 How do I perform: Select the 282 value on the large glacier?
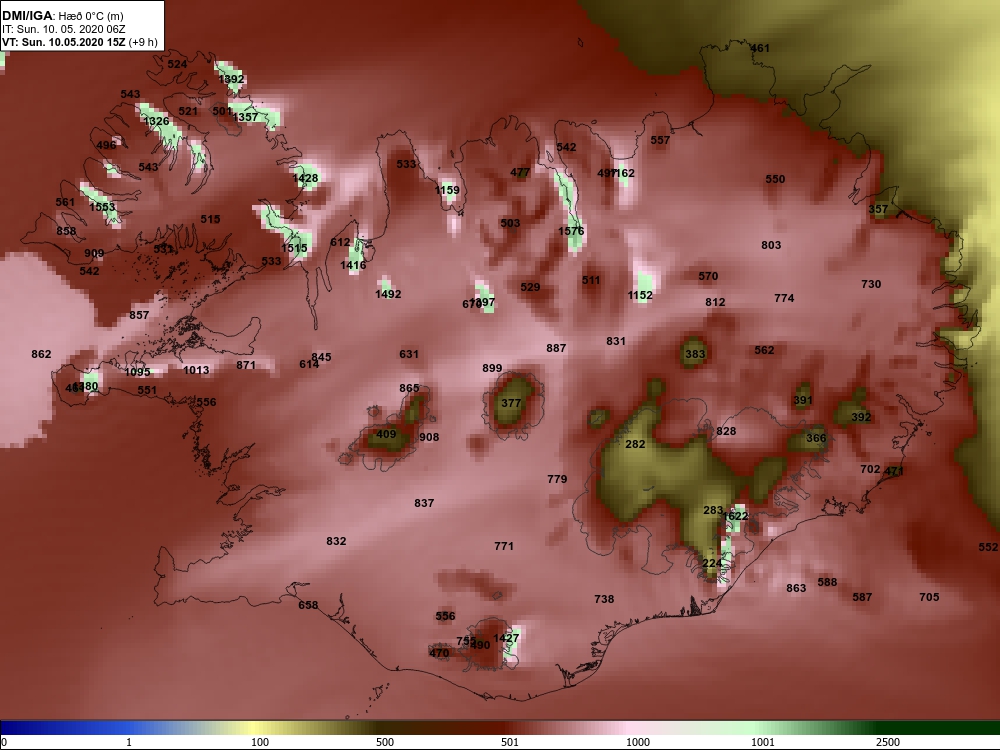coord(635,444)
